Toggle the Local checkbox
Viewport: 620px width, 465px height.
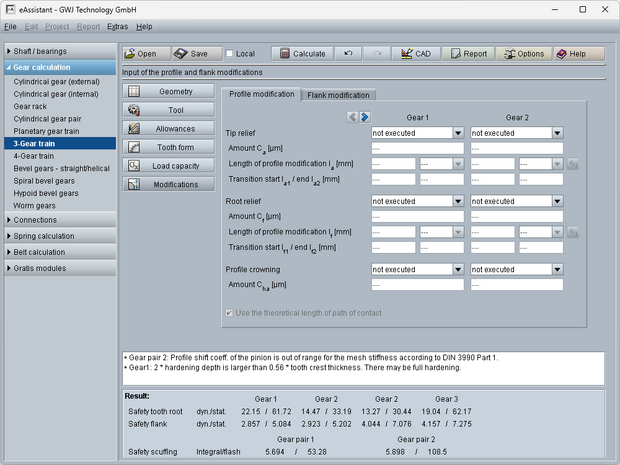tap(230, 54)
